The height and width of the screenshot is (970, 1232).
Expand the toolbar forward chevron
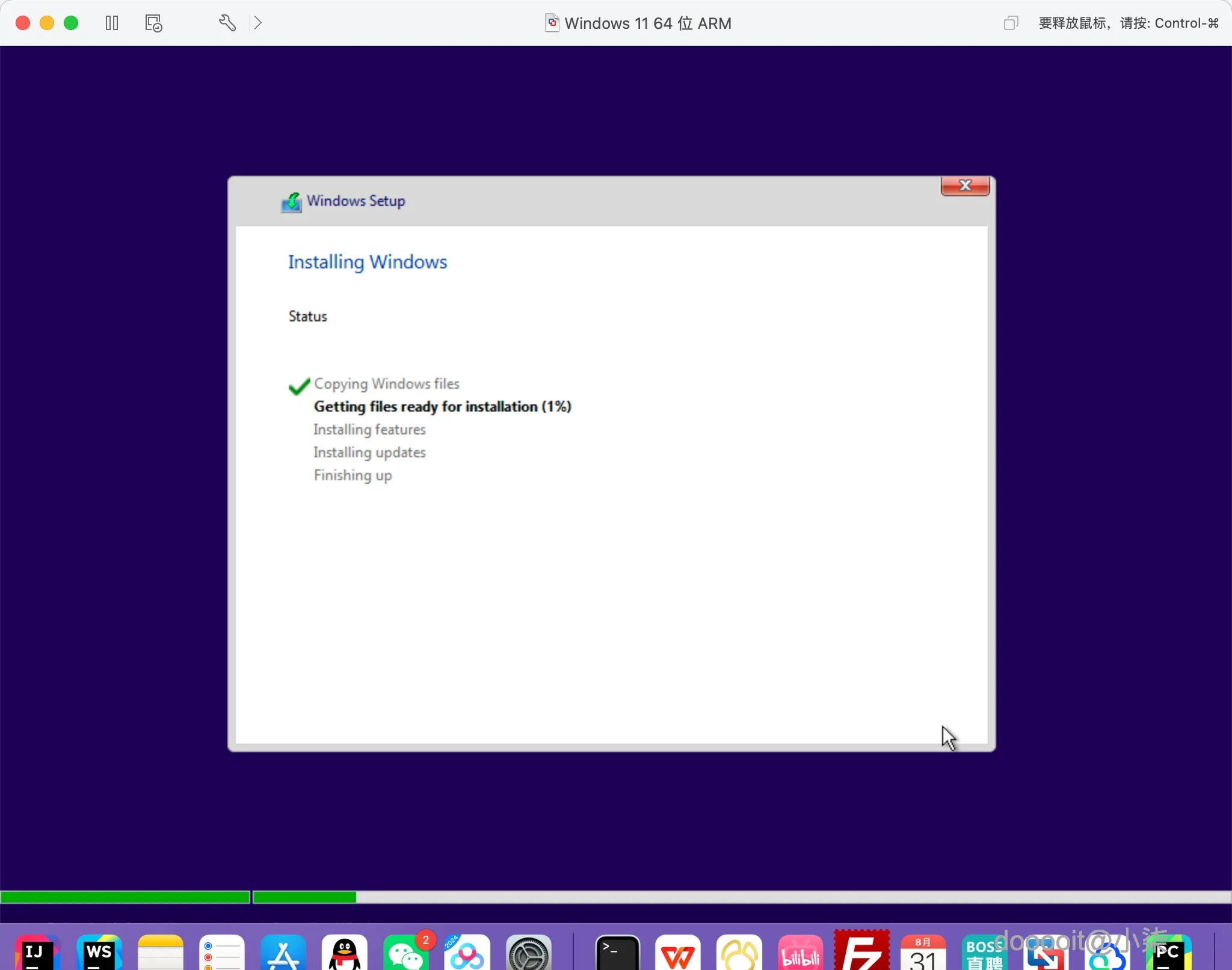(x=257, y=23)
